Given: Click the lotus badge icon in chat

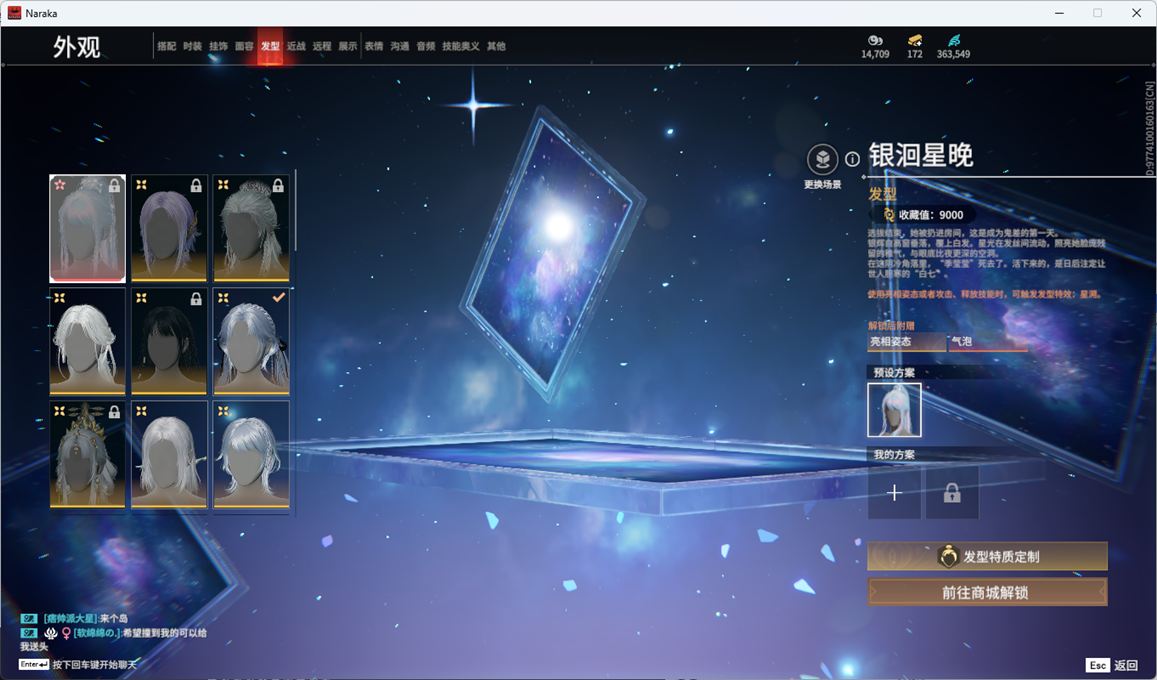Looking at the screenshot, I should click(x=51, y=633).
